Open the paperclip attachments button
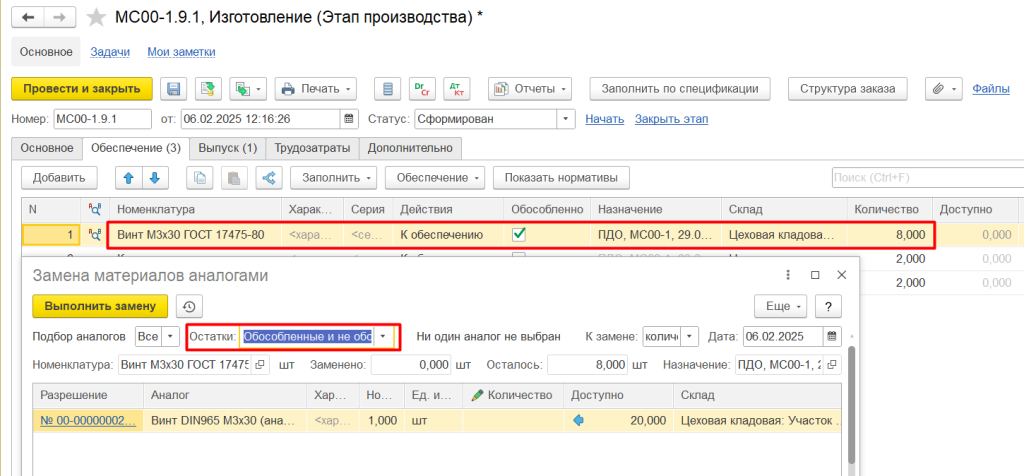 tap(944, 89)
